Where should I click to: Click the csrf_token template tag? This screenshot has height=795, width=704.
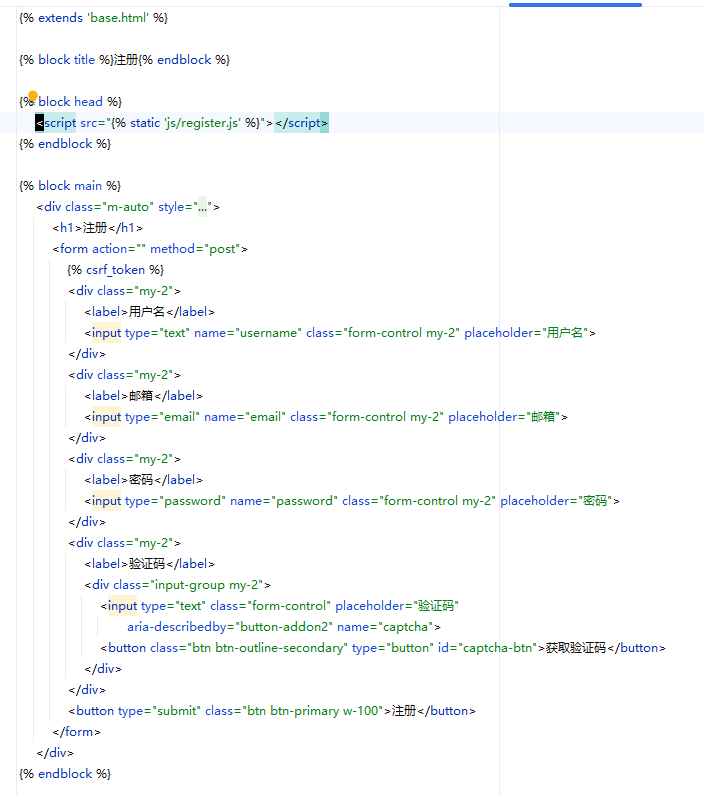click(x=115, y=270)
